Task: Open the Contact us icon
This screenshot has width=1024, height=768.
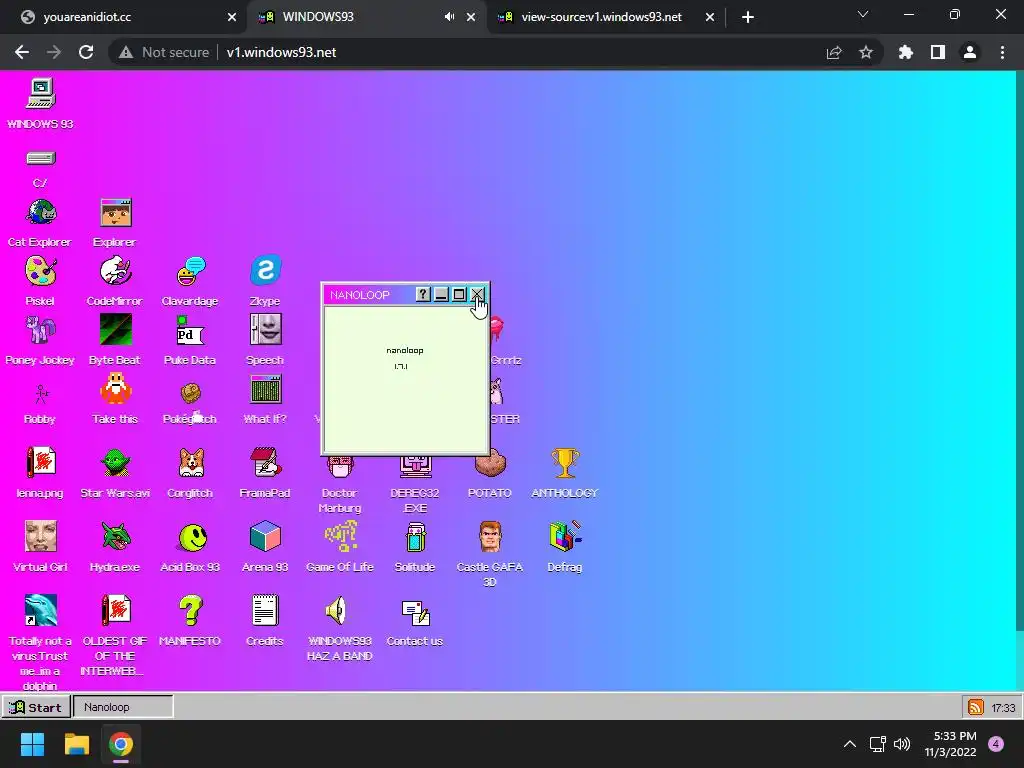Action: [415, 613]
